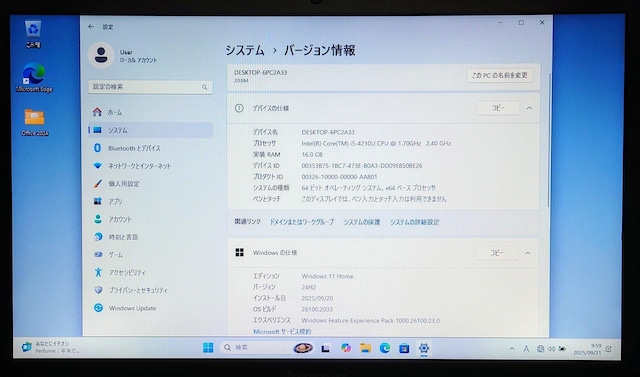
Task: Open the Office 2024 desktop folder
Action: pyautogui.click(x=35, y=122)
